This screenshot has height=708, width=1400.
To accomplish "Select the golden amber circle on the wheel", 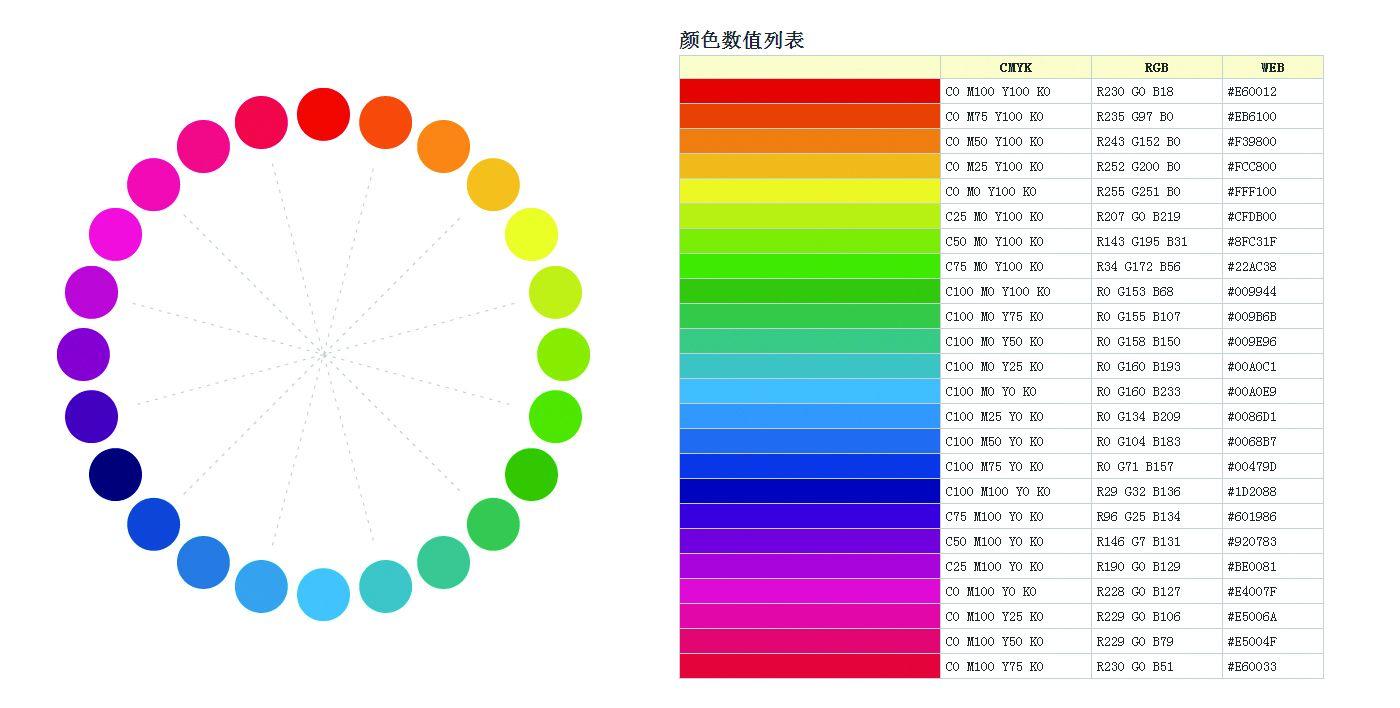I will [x=493, y=184].
